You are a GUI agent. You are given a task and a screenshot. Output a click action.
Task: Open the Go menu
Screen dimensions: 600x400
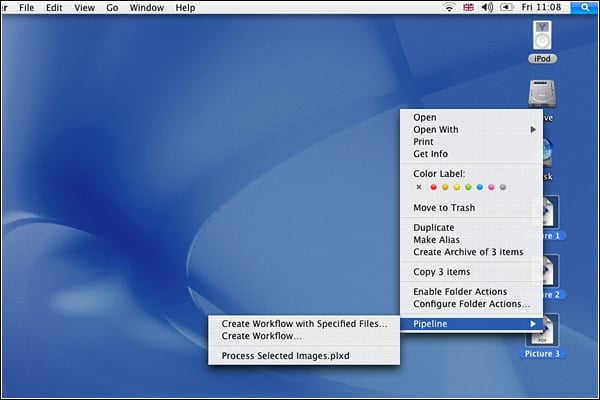click(x=112, y=8)
